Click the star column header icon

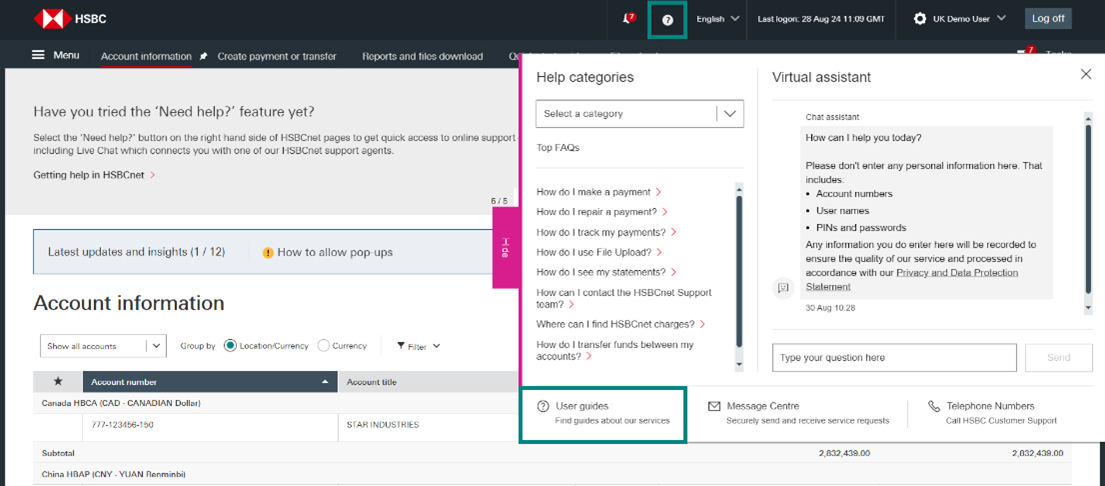coord(58,382)
